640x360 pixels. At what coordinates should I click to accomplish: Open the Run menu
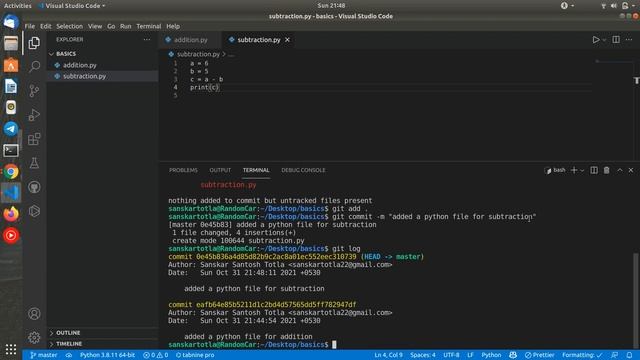[x=126, y=26]
